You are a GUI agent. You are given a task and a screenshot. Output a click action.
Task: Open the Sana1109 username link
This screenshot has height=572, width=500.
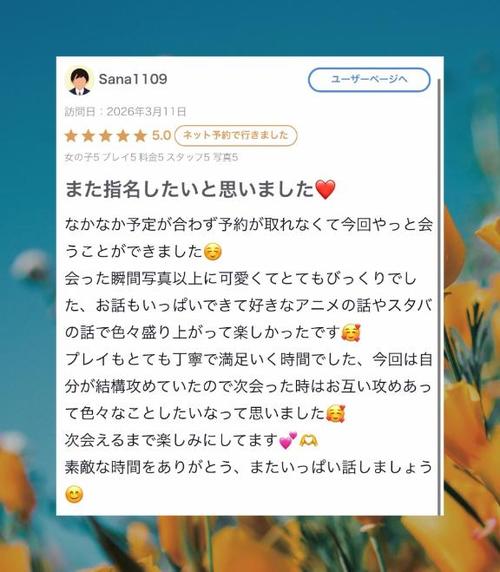(133, 79)
